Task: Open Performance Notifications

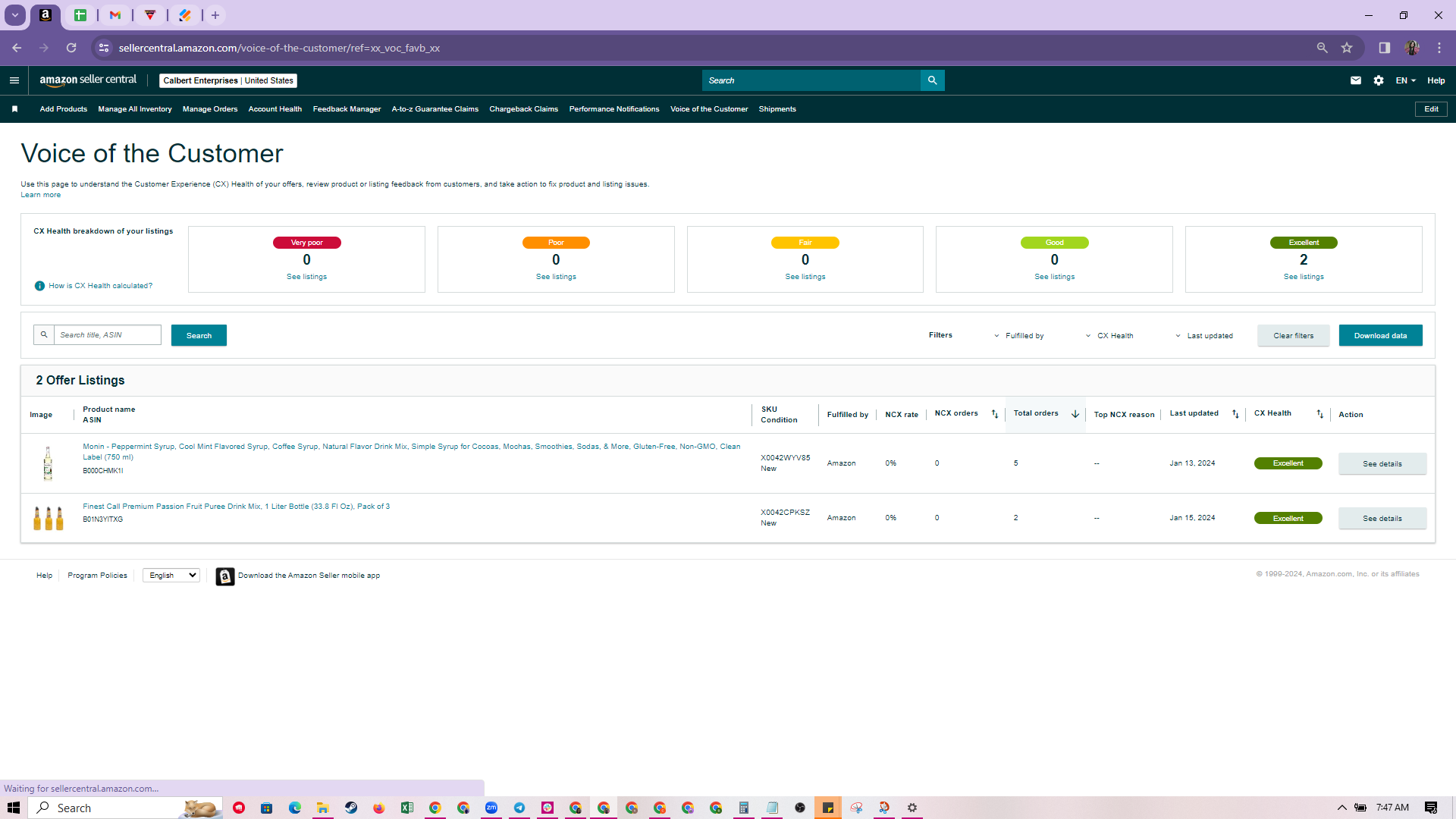Action: point(614,109)
